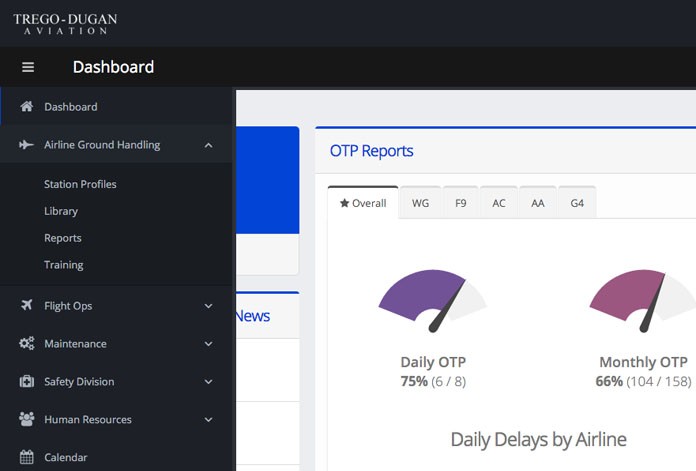This screenshot has width=696, height=471.
Task: Collapse the Airline Ground Handling chevron
Action: (208, 145)
